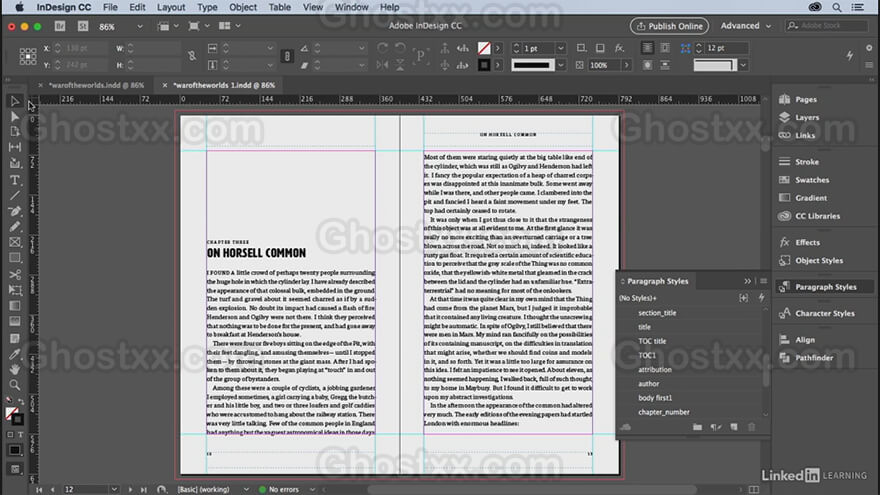Image resolution: width=880 pixels, height=495 pixels.
Task: Select the Free Transform tool
Action: click(x=15, y=290)
